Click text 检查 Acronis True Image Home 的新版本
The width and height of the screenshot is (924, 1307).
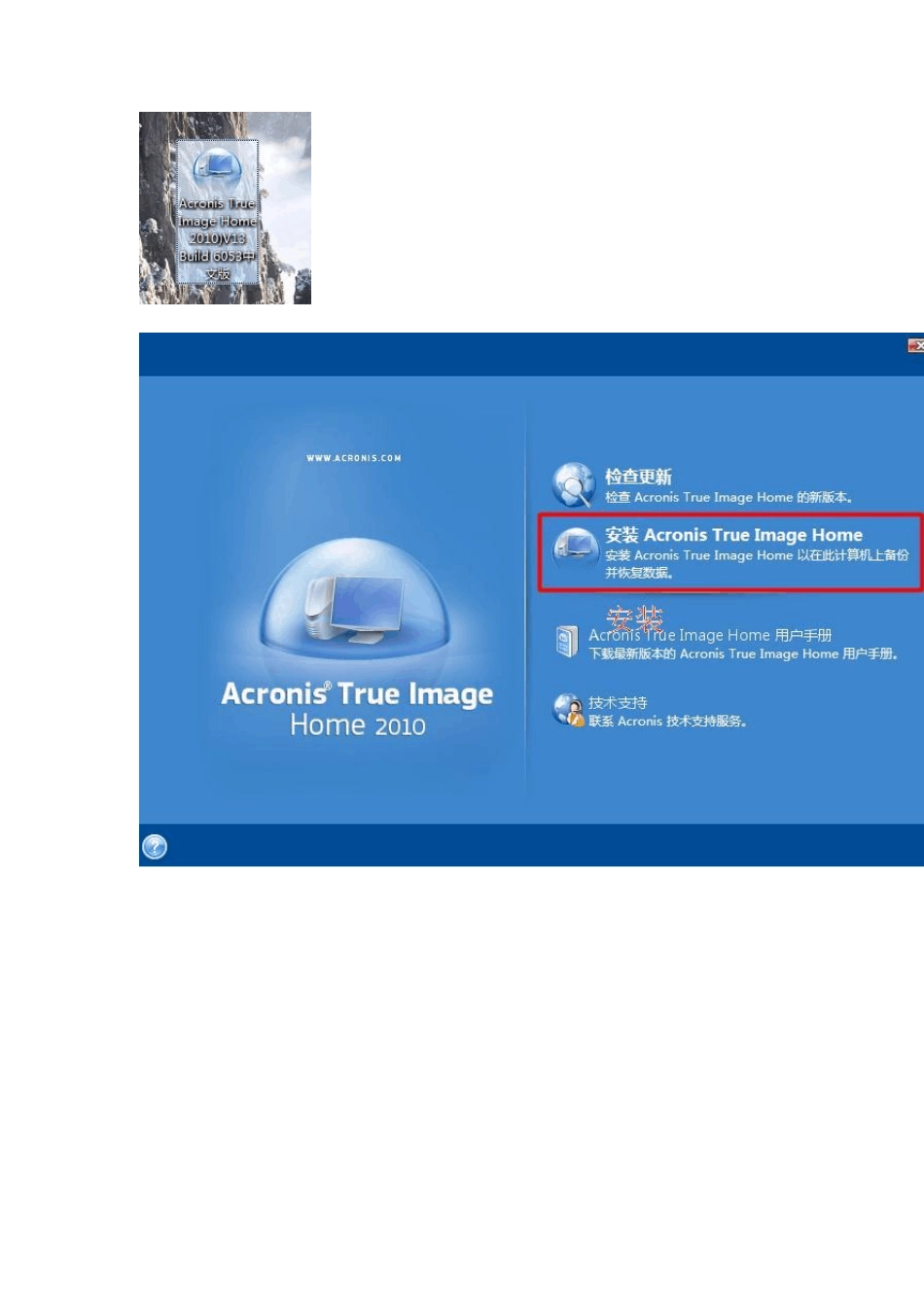(729, 497)
